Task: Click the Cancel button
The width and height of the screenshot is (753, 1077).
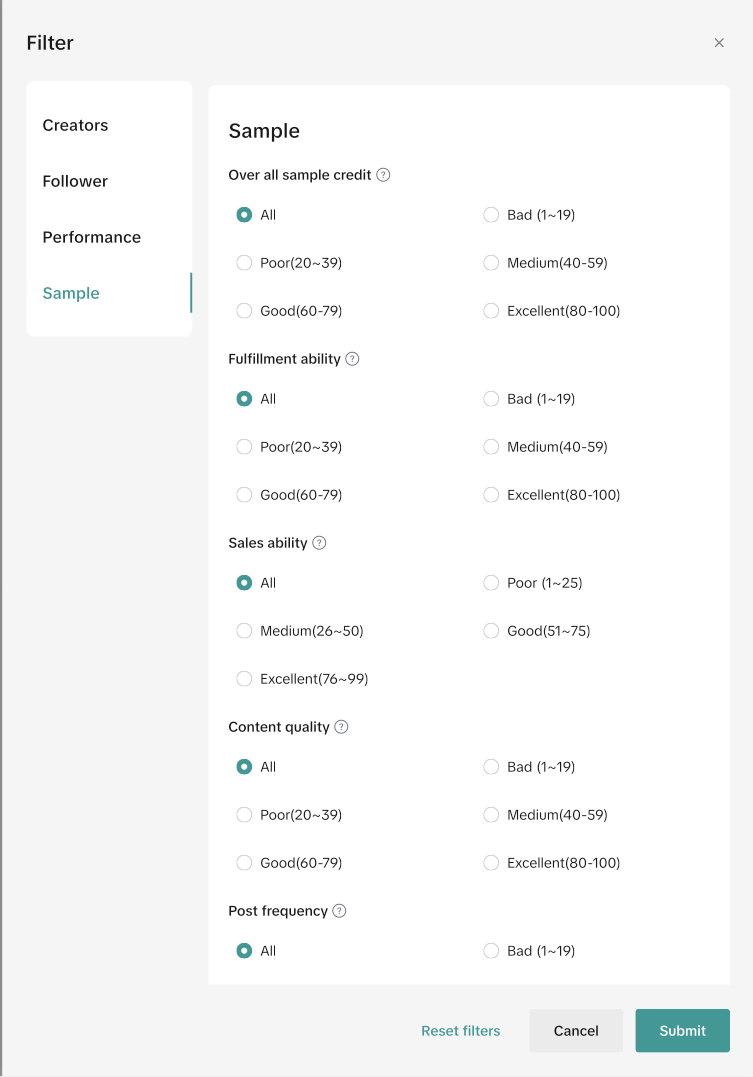Action: pos(576,1031)
